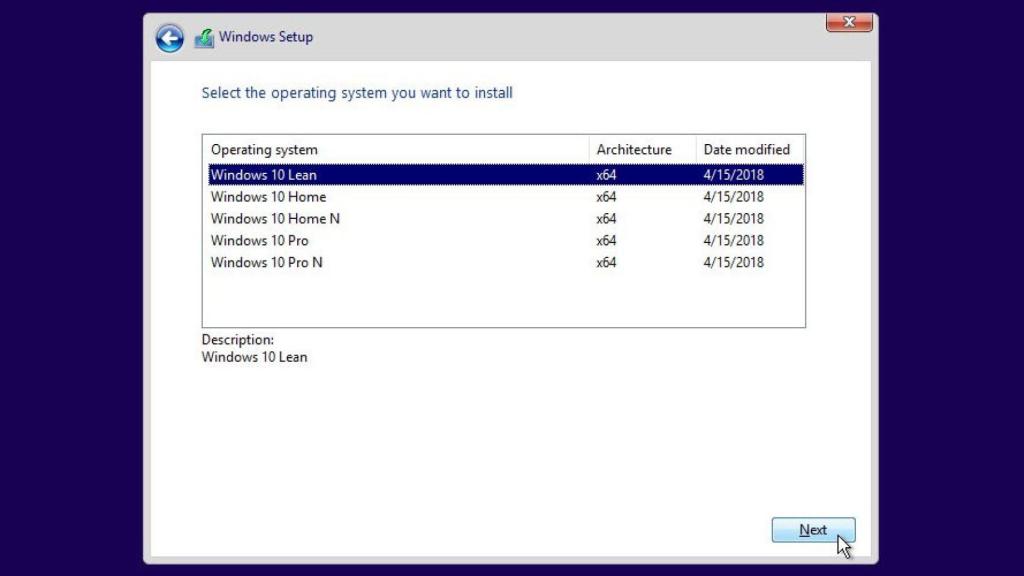
Task: Sort the list by Architecture
Action: 636,149
